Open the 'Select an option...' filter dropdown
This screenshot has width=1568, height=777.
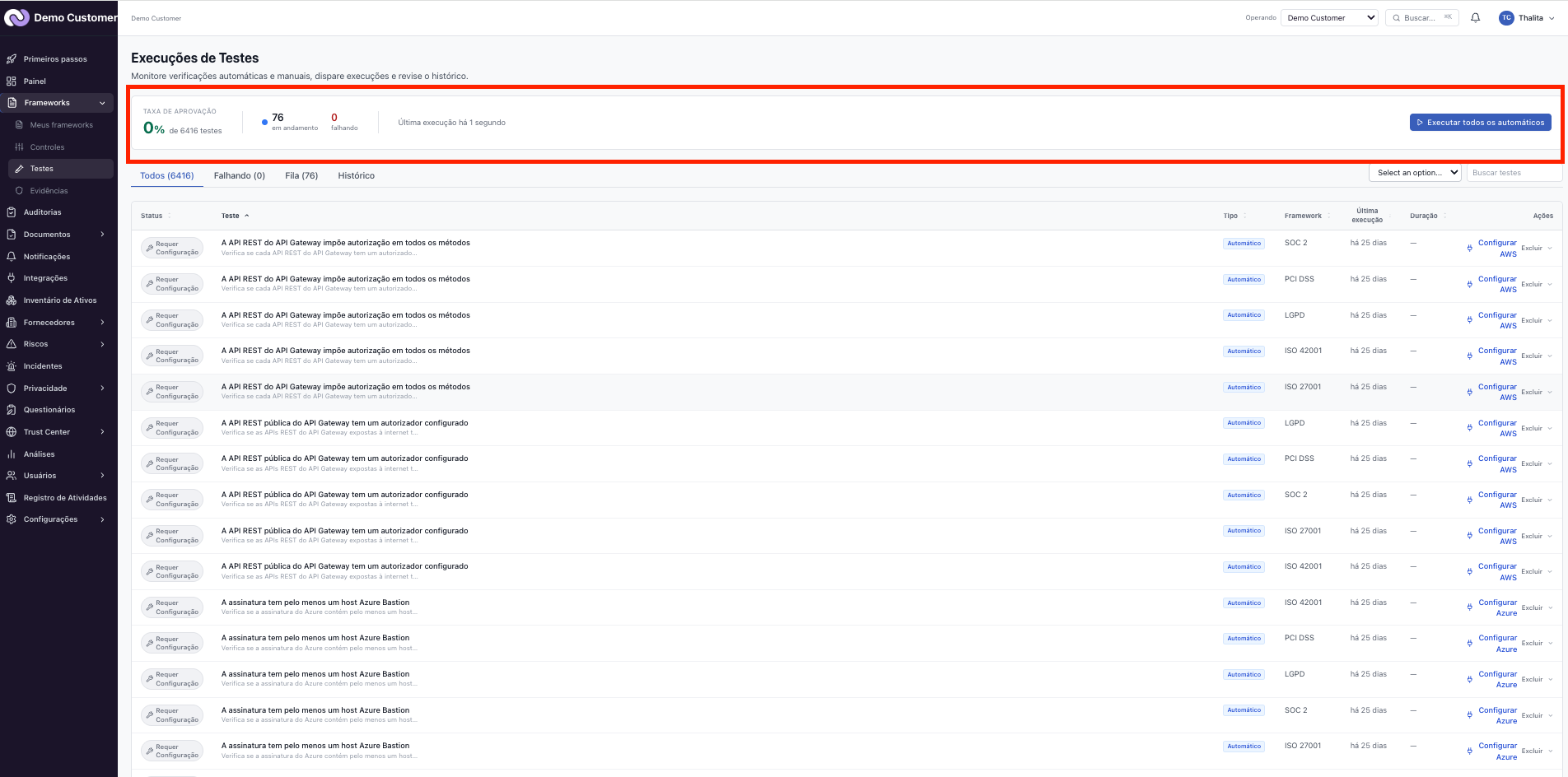(1415, 173)
